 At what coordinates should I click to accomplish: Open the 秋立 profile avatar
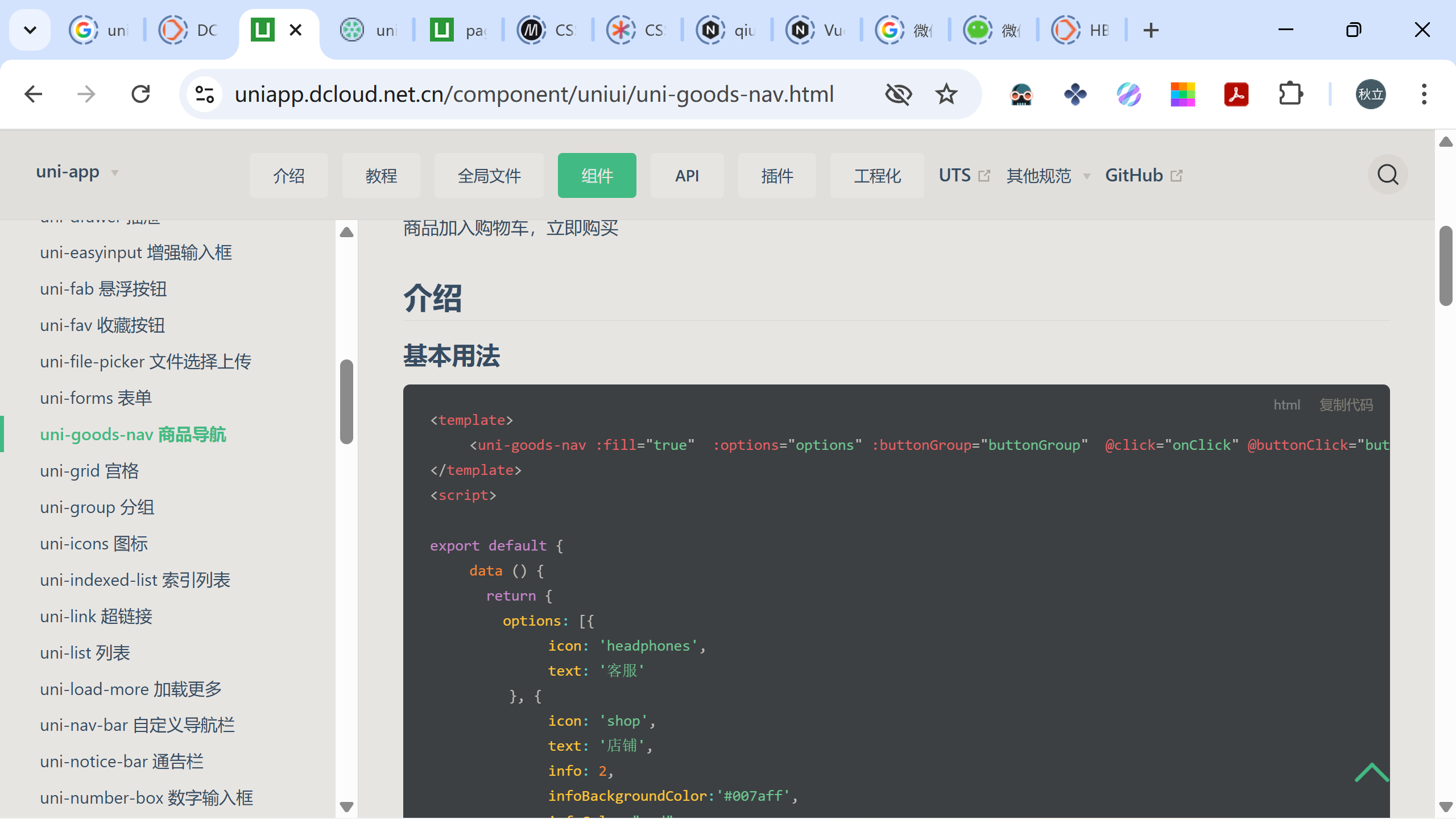coord(1370,94)
